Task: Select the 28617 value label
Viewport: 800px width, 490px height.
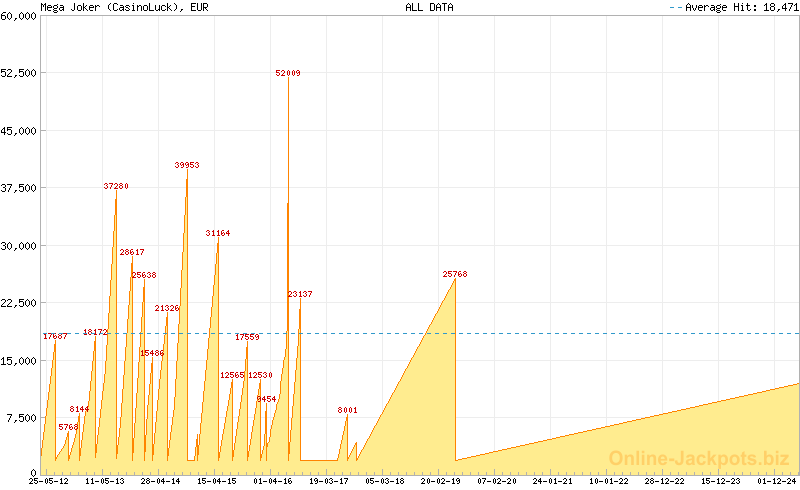Action: [132, 252]
